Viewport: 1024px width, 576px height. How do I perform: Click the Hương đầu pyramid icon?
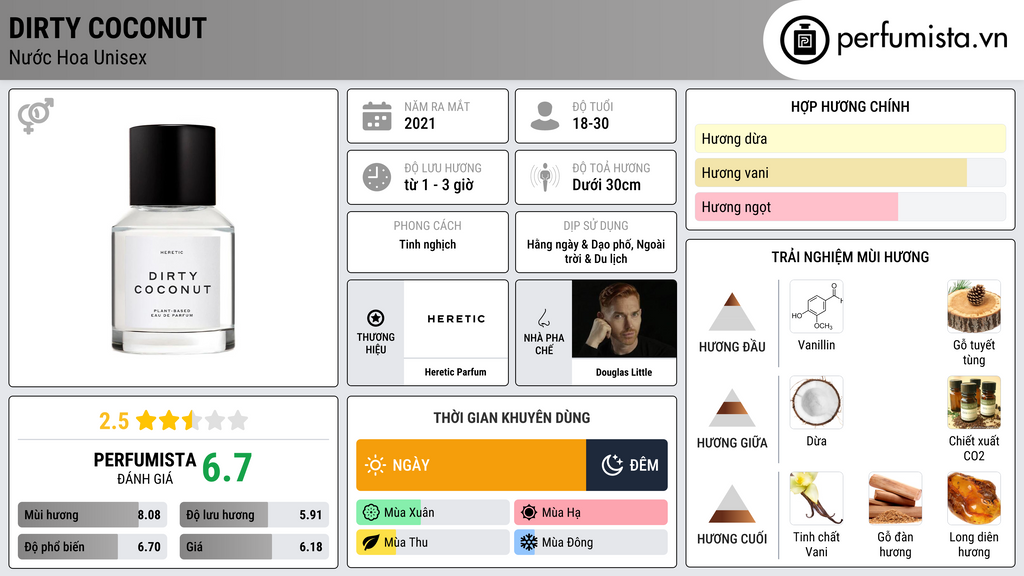click(x=732, y=312)
